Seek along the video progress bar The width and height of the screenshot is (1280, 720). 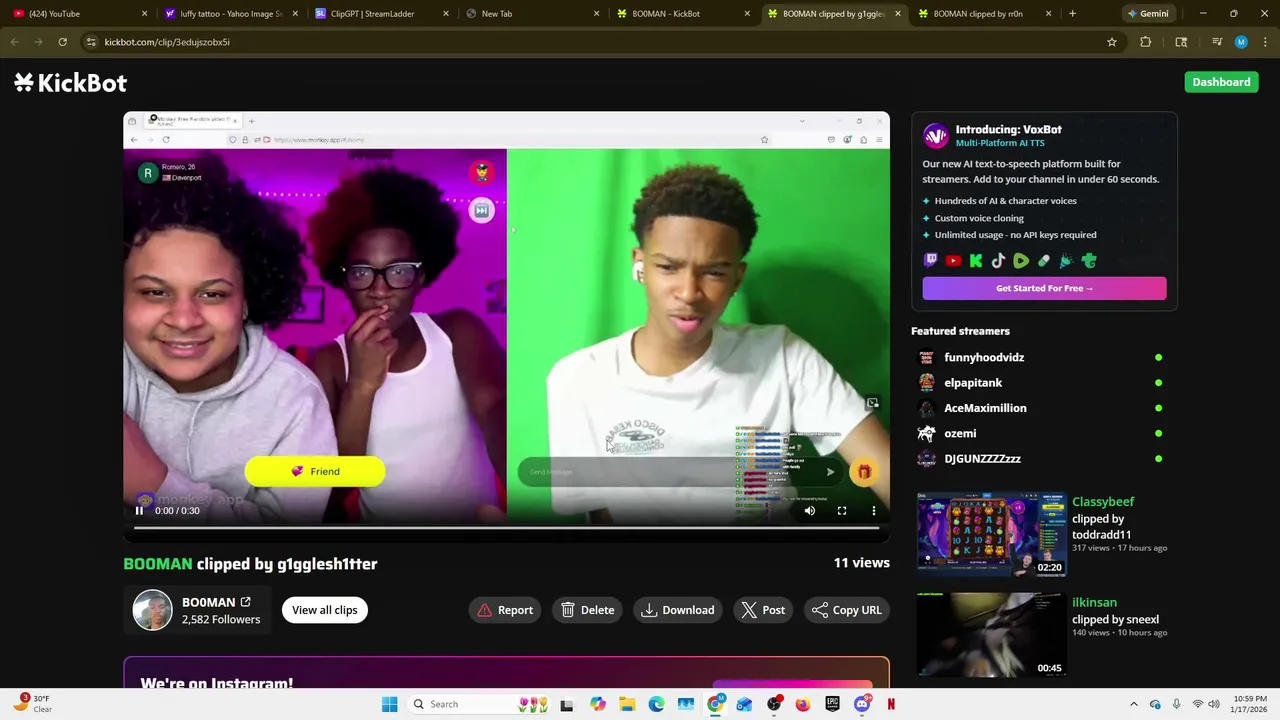pyautogui.click(x=506, y=527)
